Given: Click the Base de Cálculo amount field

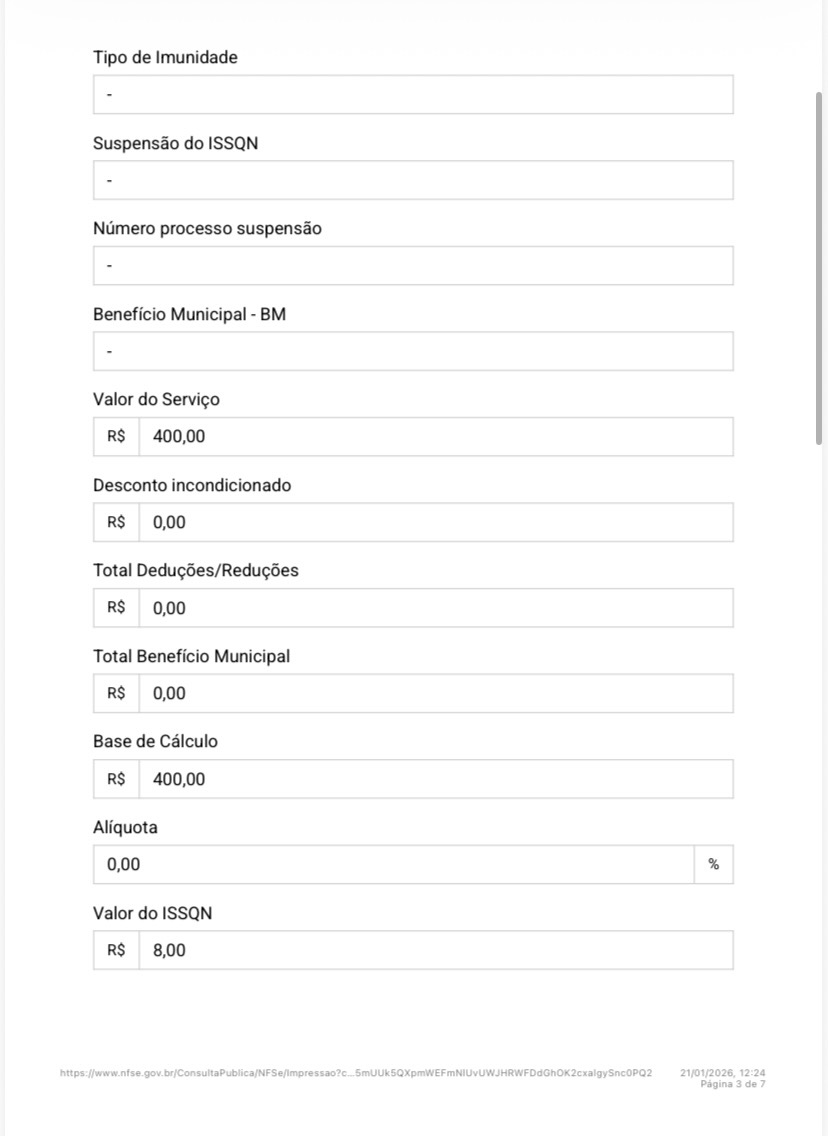Looking at the screenshot, I should coord(435,779).
